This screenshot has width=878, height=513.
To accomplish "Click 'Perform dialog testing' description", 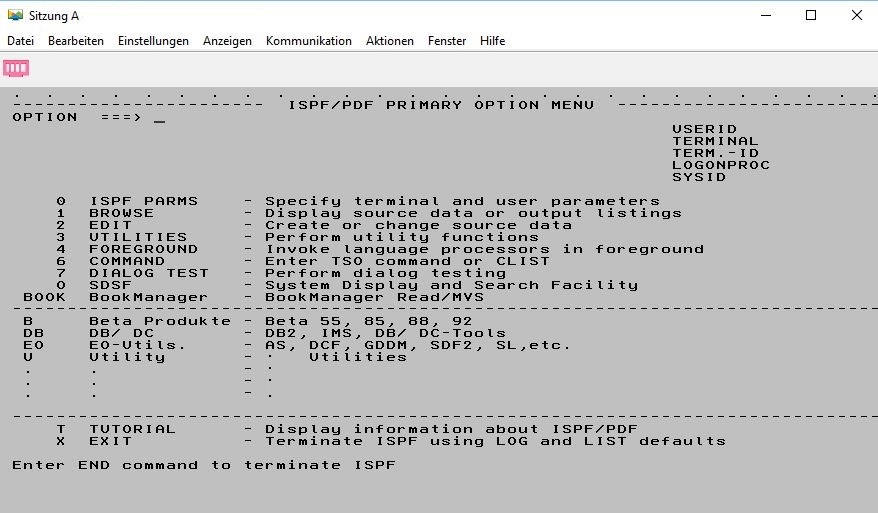I will pyautogui.click(x=385, y=274).
